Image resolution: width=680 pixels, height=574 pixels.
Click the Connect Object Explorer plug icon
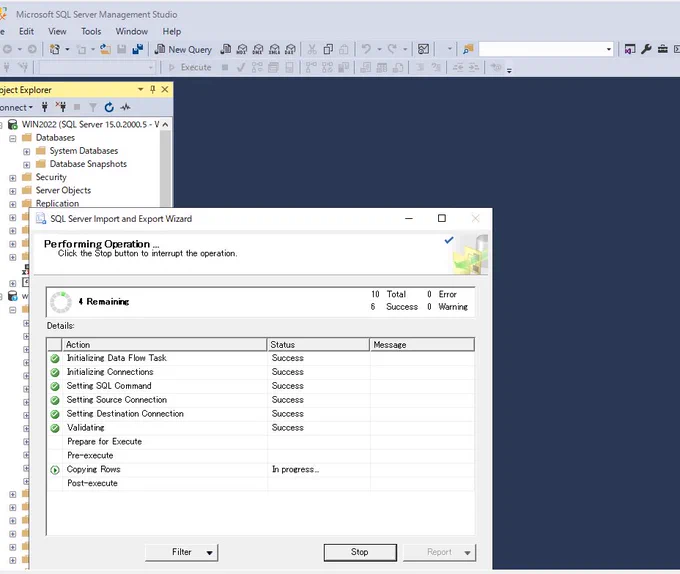click(x=44, y=107)
